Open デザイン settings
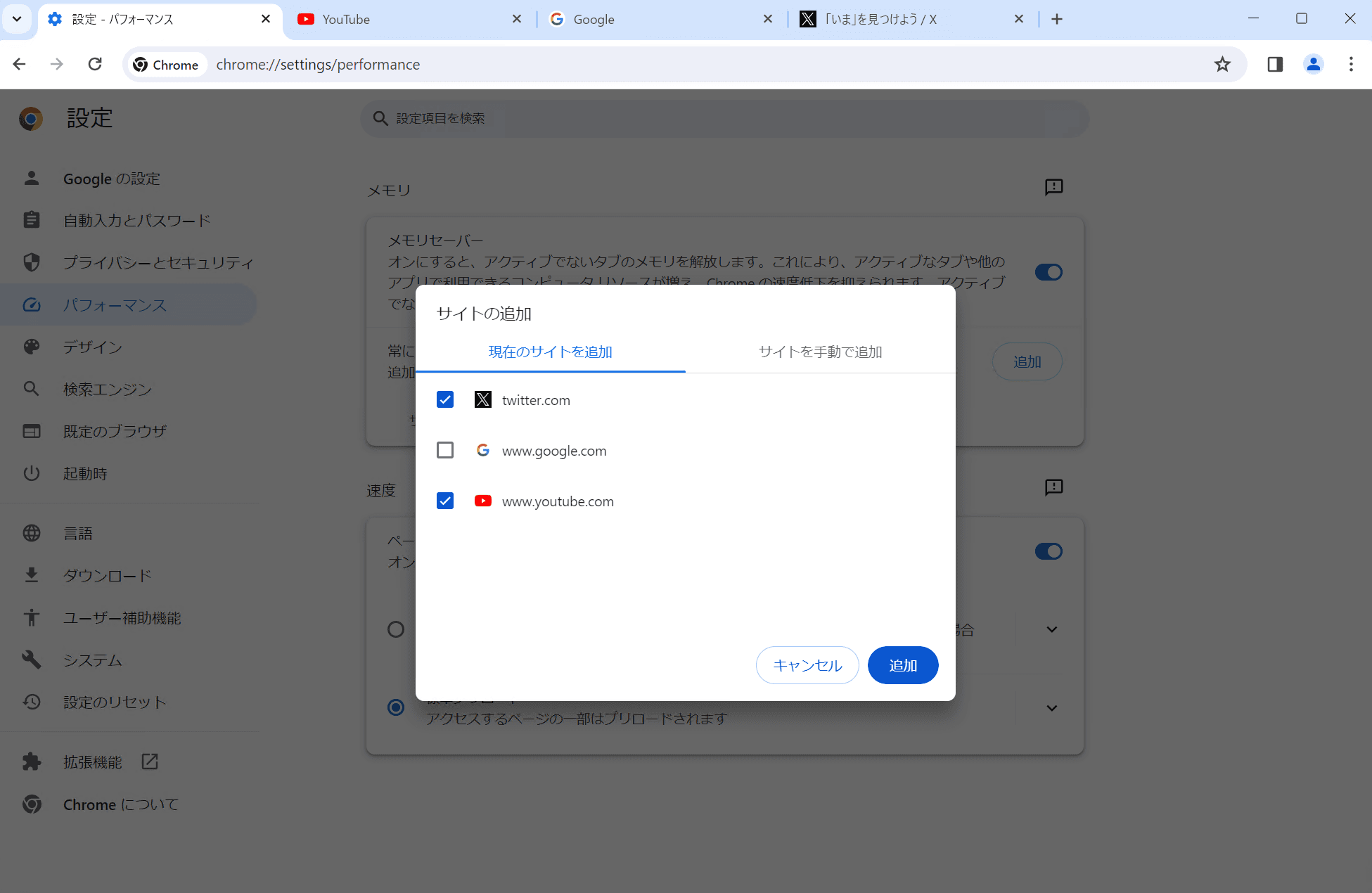Screen dimensions: 1372x893 click(129, 347)
